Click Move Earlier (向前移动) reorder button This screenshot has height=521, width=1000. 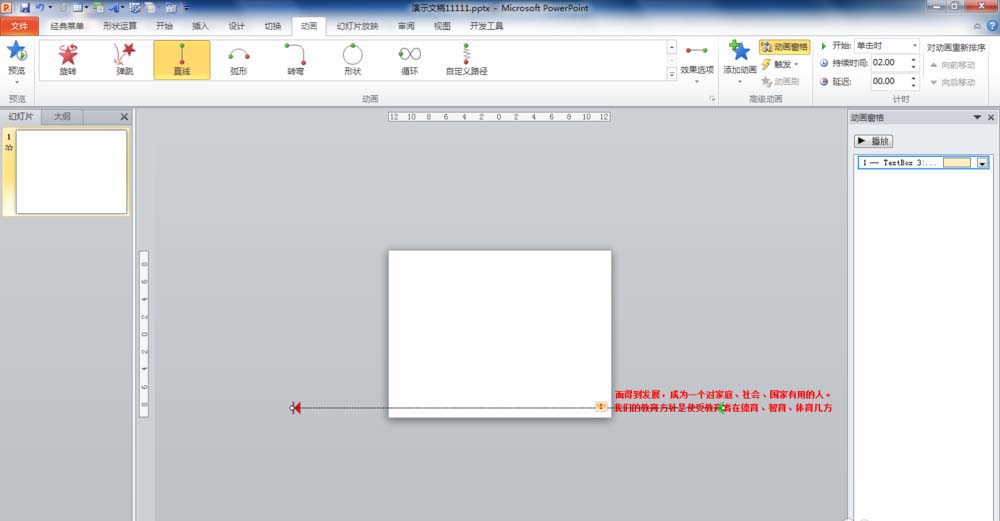pyautogui.click(x=953, y=65)
